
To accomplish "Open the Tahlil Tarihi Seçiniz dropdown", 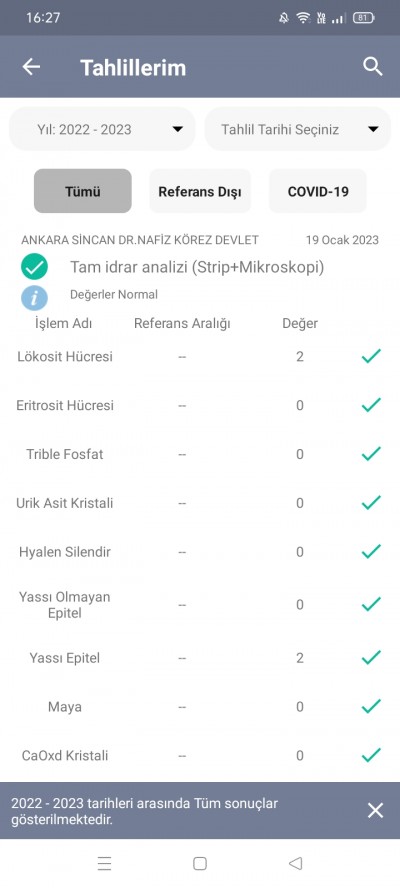I will (x=297, y=129).
